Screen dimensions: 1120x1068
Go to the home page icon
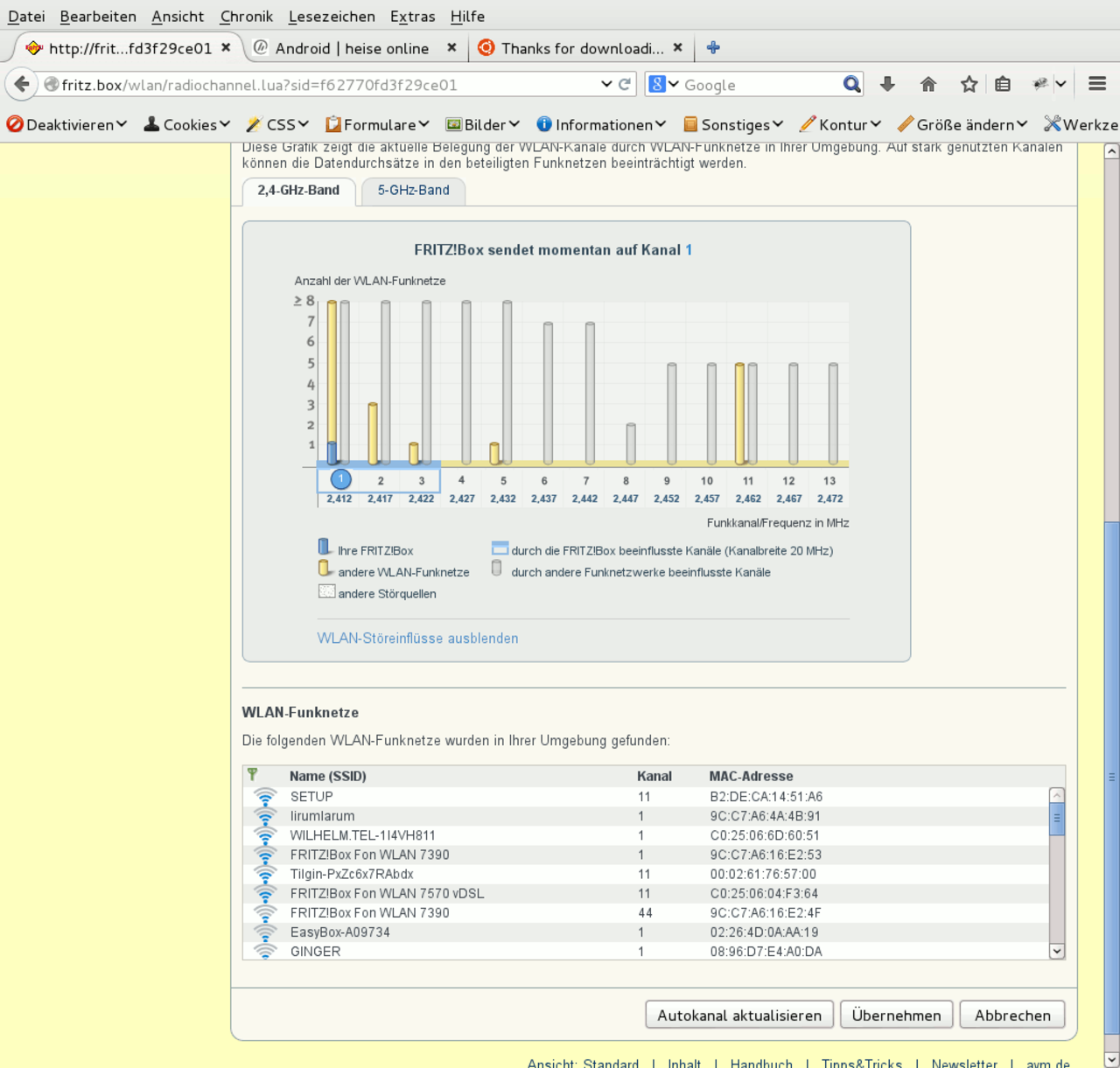point(928,84)
